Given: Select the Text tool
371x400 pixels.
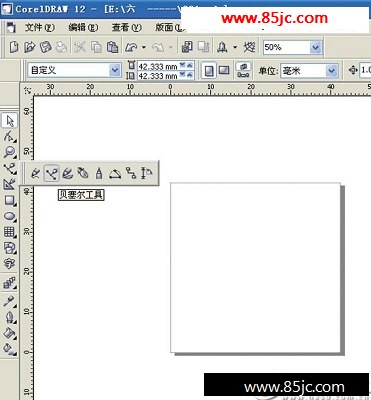Looking at the screenshot, I should point(10,264).
